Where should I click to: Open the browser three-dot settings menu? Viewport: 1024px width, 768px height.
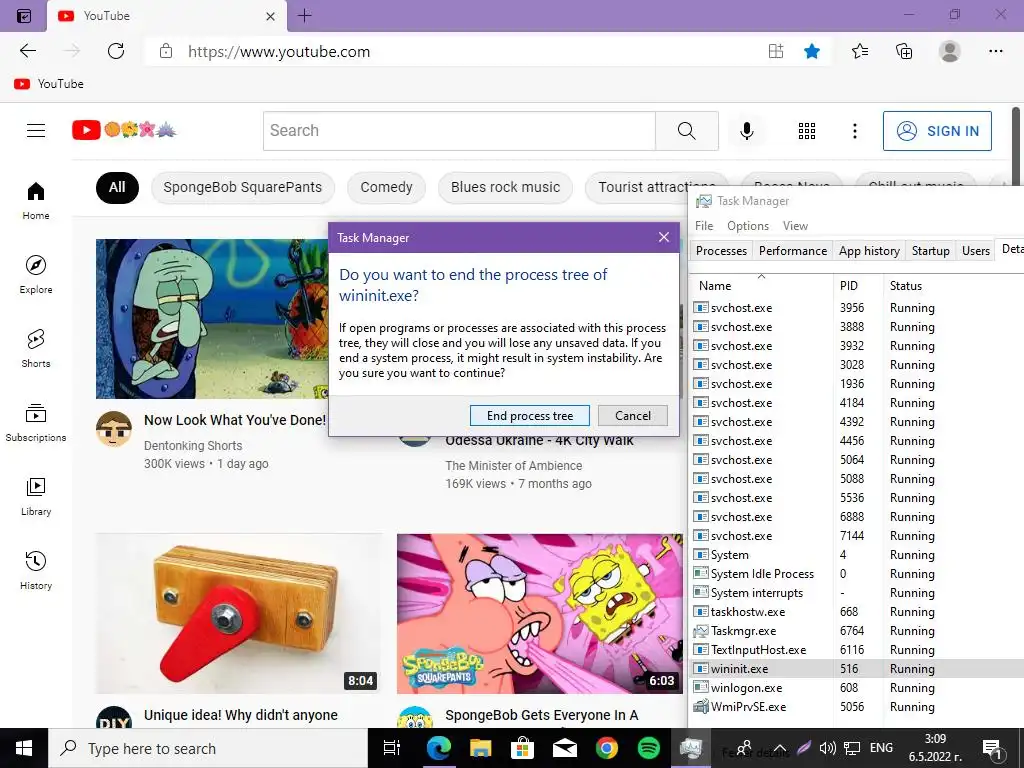pyautogui.click(x=995, y=51)
